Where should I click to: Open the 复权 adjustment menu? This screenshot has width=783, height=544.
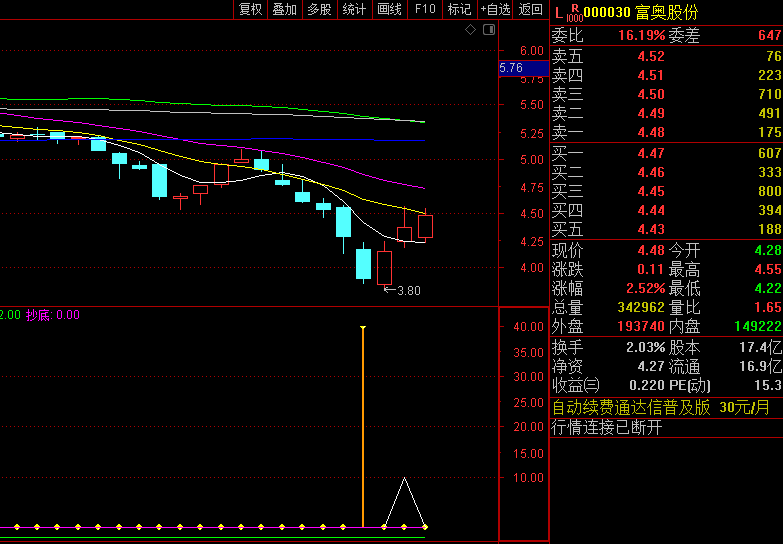(x=251, y=9)
